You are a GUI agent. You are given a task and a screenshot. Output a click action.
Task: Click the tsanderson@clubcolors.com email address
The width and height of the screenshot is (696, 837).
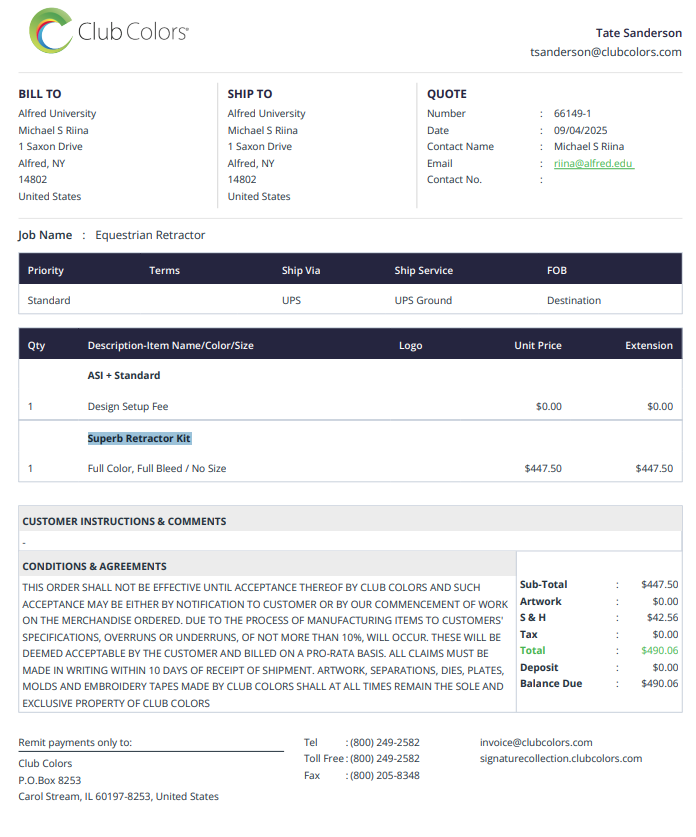[x=605, y=52]
